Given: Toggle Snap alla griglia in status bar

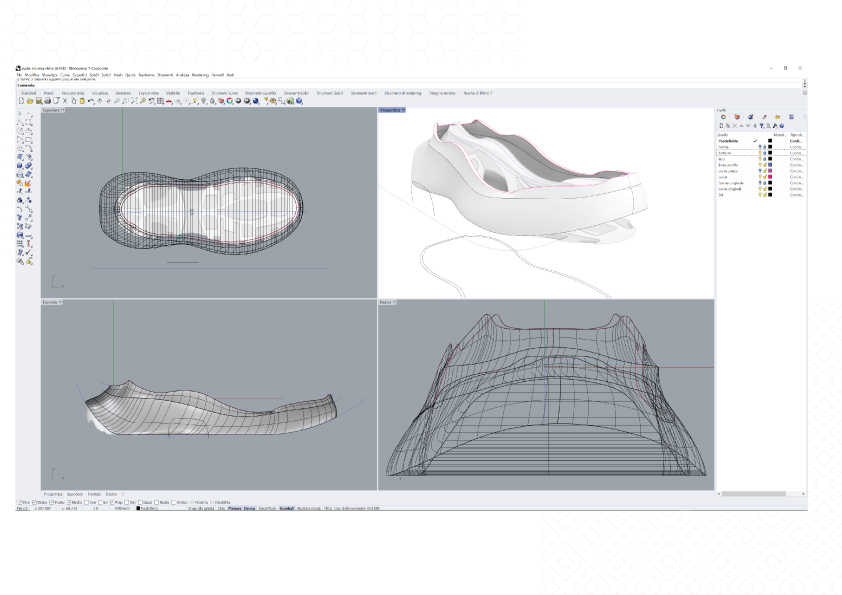Looking at the screenshot, I should point(200,508).
